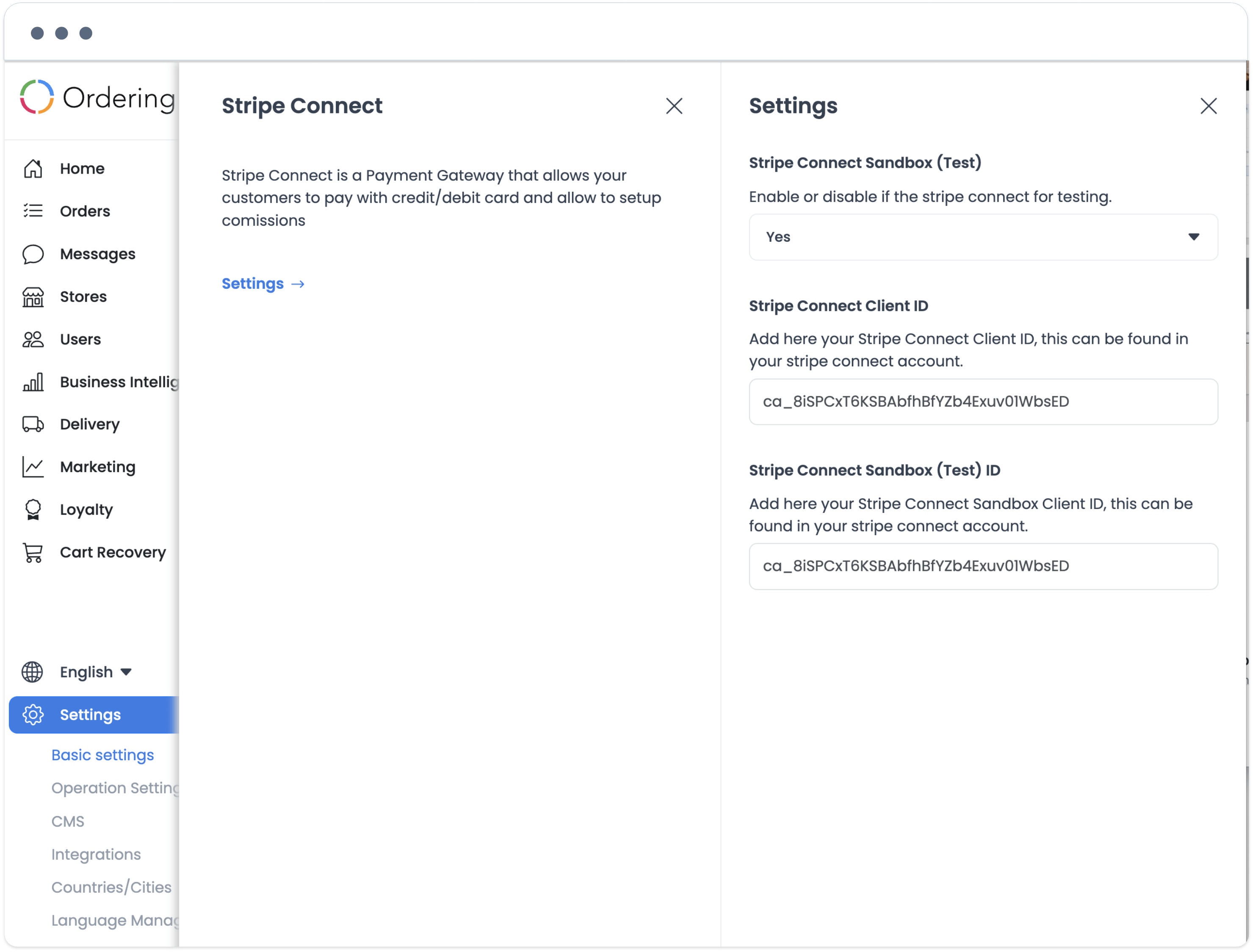Open Messages menu item

[97, 254]
